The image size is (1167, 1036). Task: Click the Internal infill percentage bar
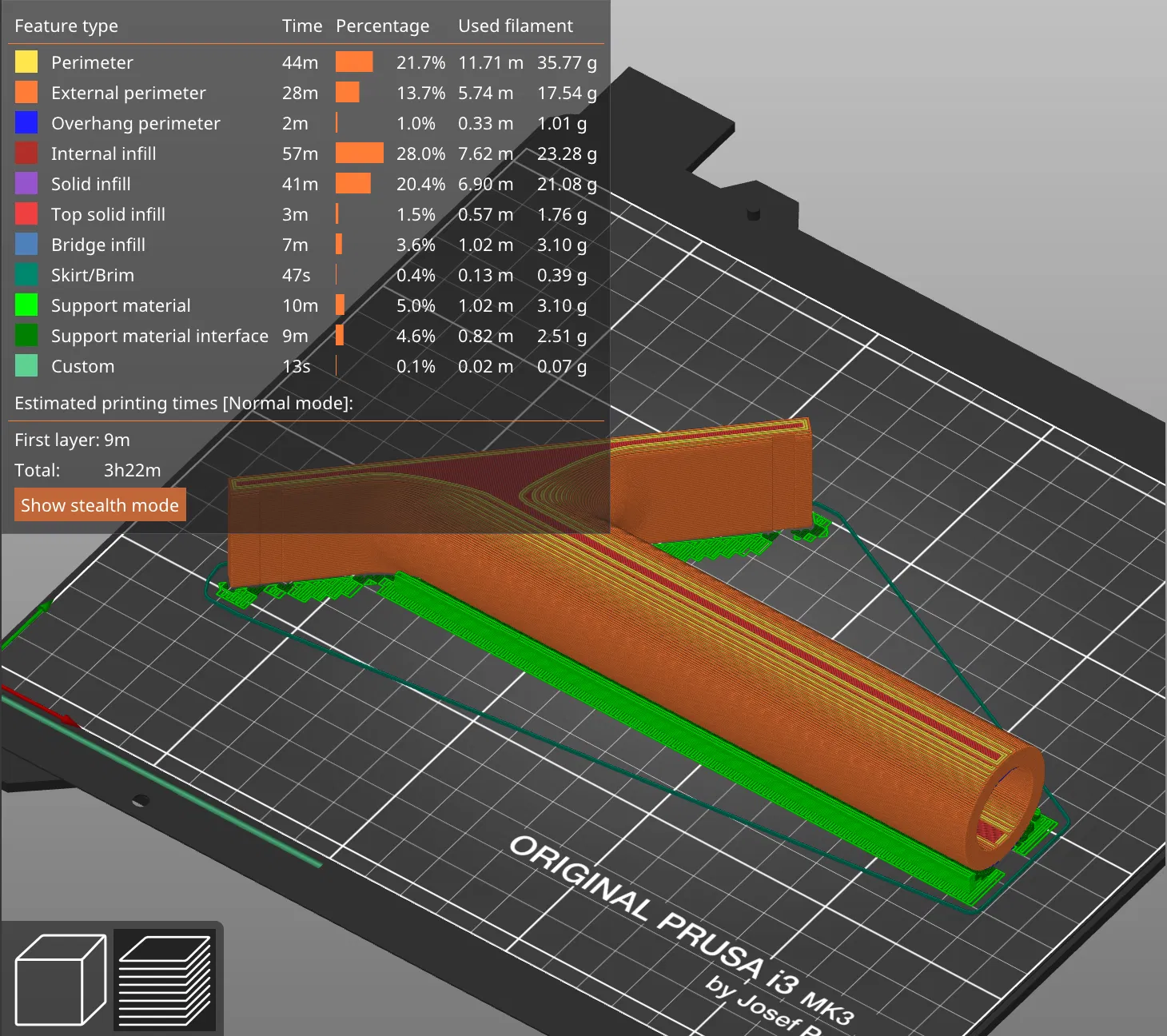pyautogui.click(x=360, y=153)
